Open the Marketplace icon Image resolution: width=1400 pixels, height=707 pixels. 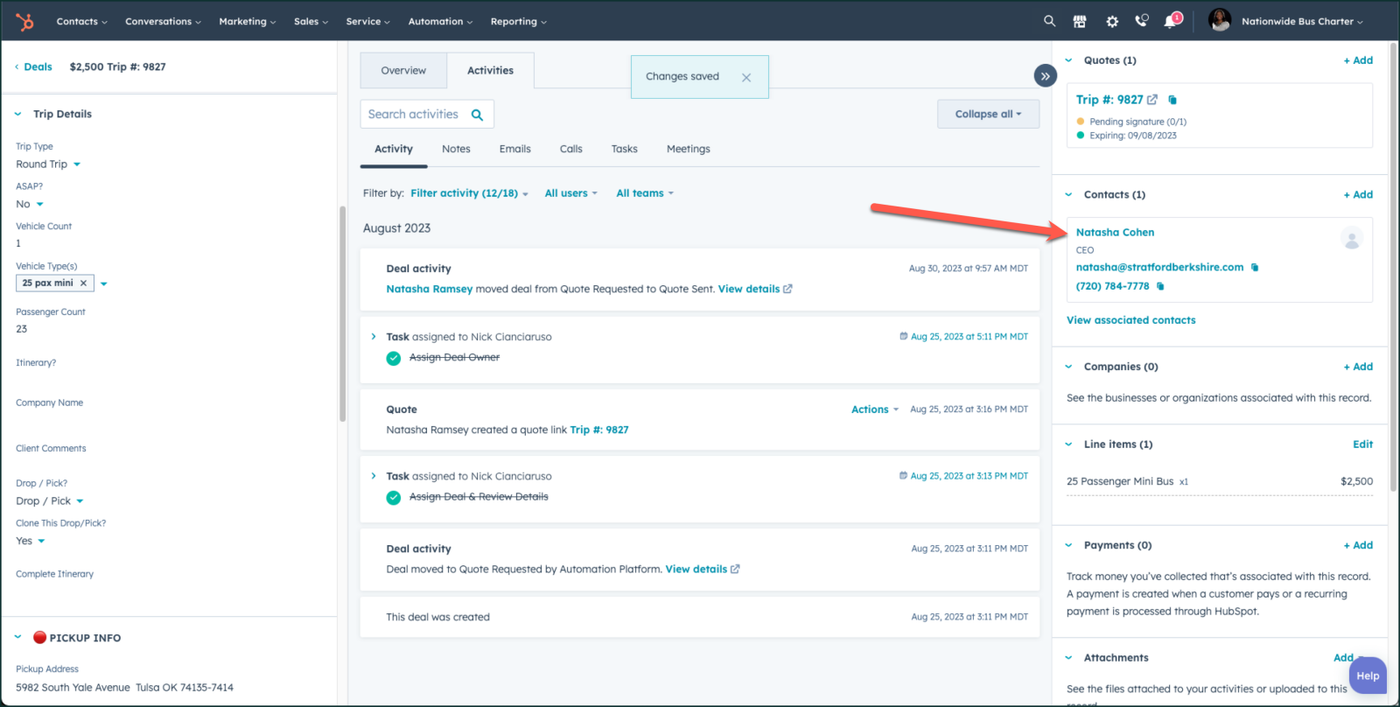tap(1080, 21)
